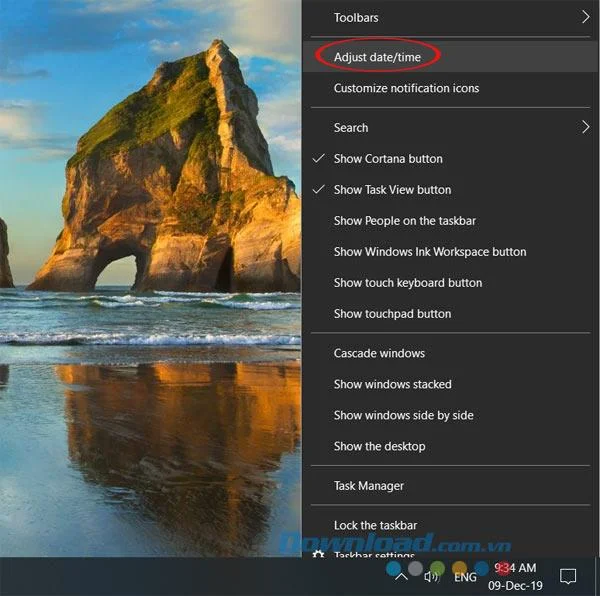Open the Toolbars submenu
This screenshot has height=596, width=600.
click(x=450, y=18)
